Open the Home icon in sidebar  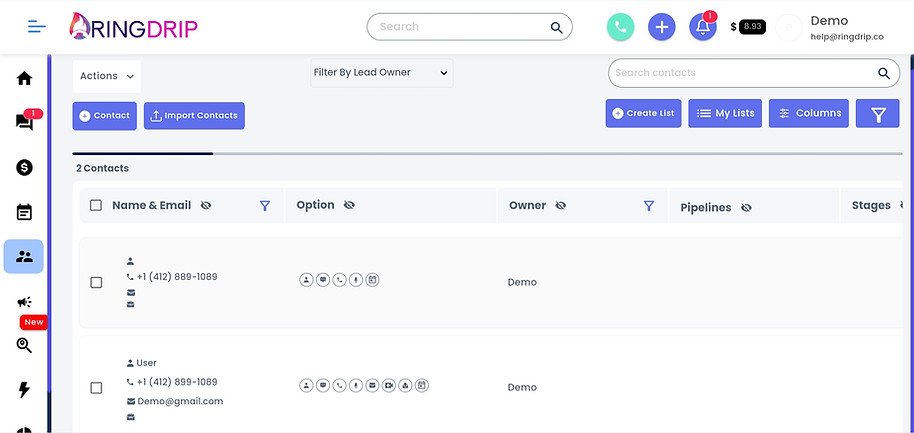tap(24, 78)
